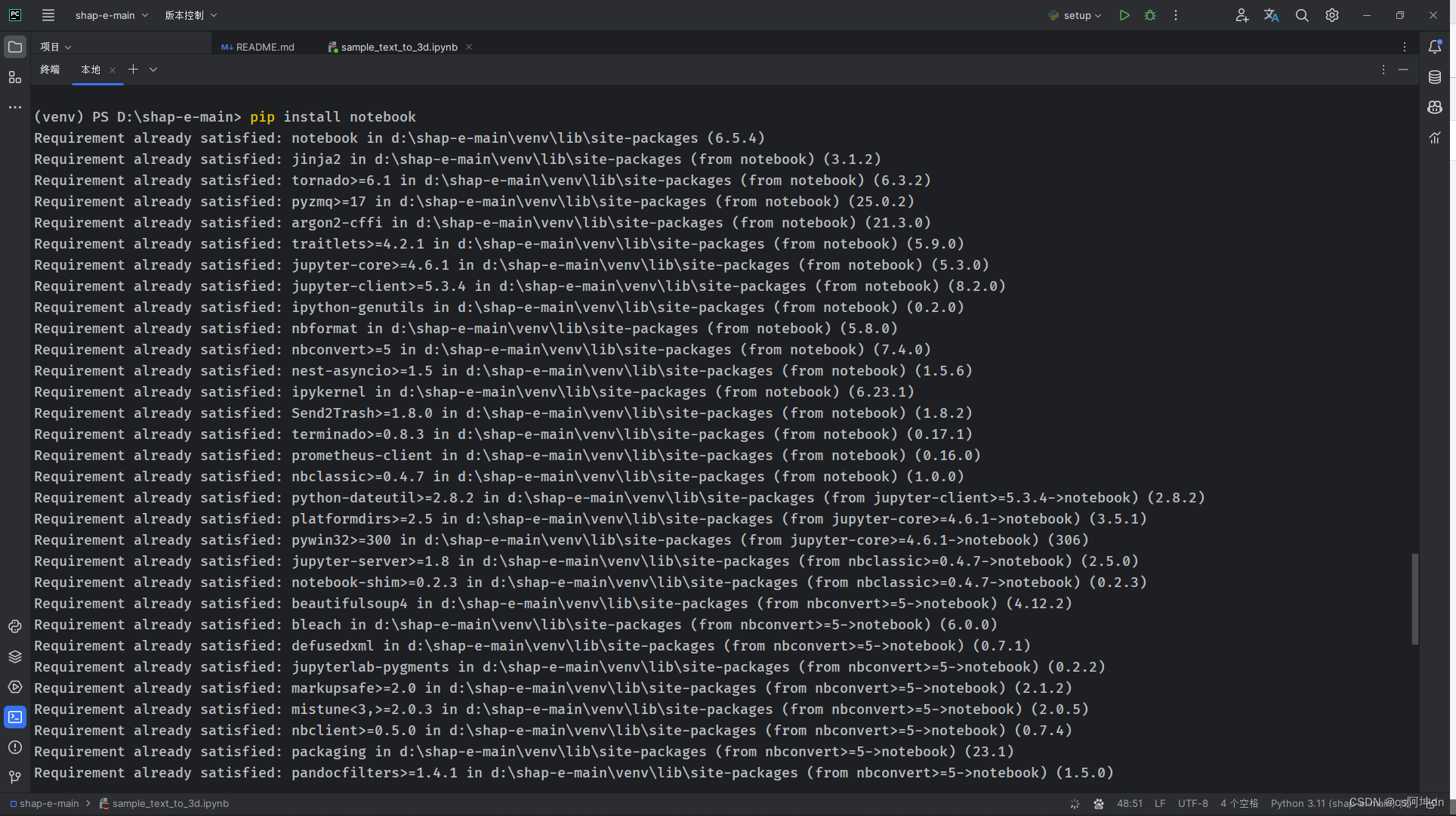
Task: Open the SciView plots tool window
Action: pos(1435,138)
